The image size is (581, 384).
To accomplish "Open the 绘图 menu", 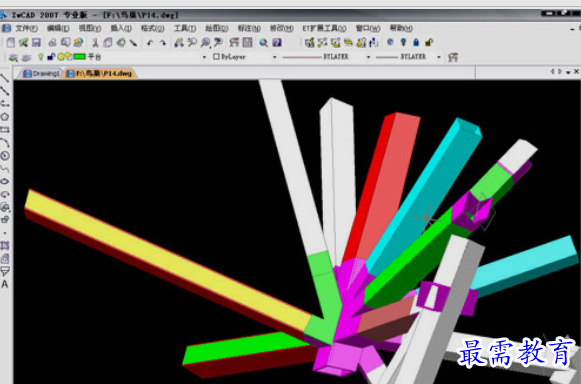I will click(217, 28).
